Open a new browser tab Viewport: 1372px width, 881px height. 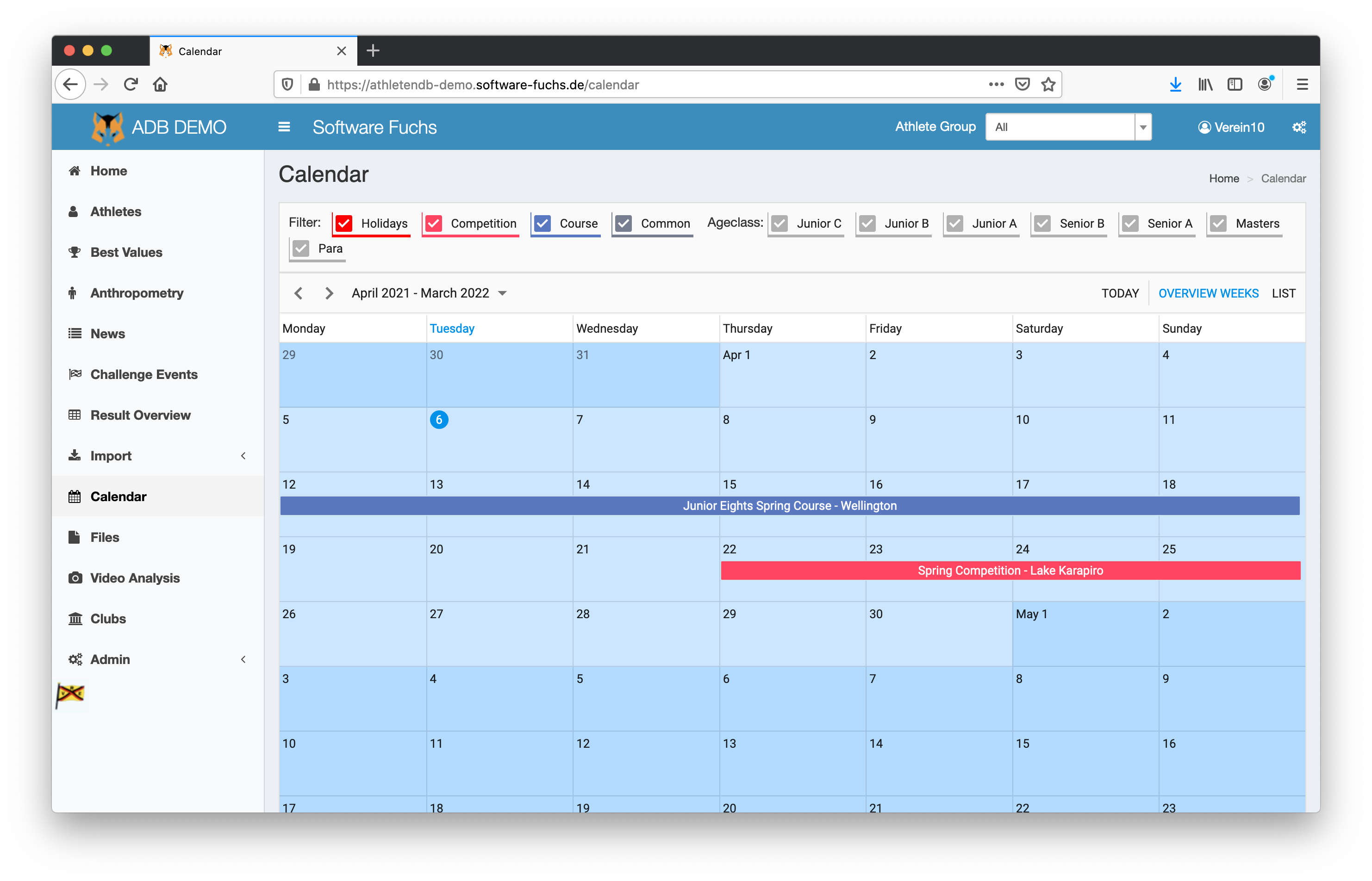click(x=373, y=51)
